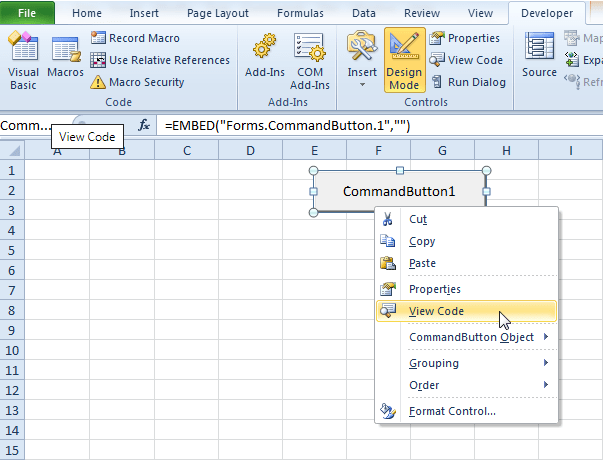The image size is (607, 470).
Task: Open the Add-Ins dialog
Action: coord(264,58)
